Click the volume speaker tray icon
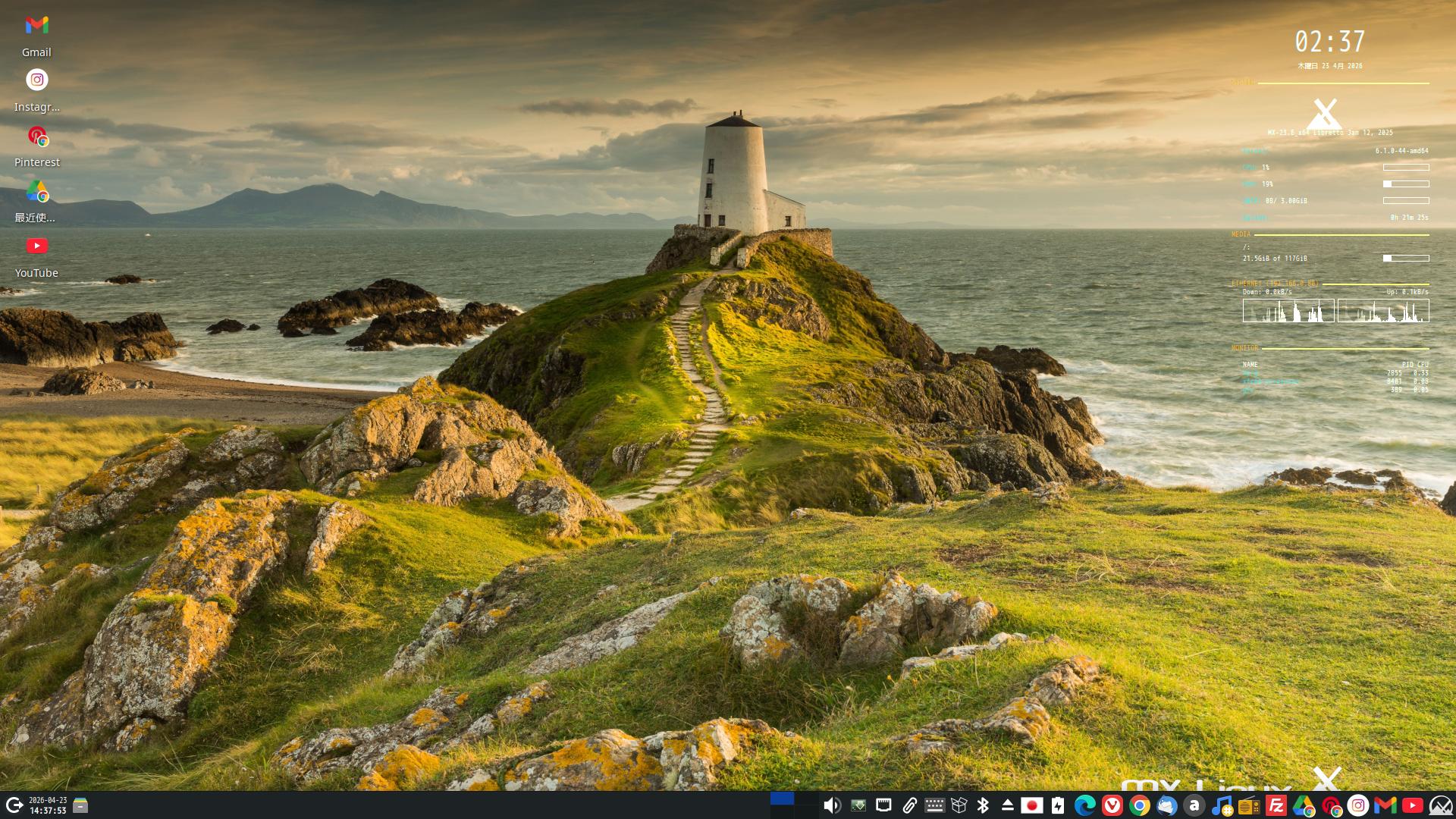This screenshot has width=1456, height=819. pyautogui.click(x=832, y=805)
